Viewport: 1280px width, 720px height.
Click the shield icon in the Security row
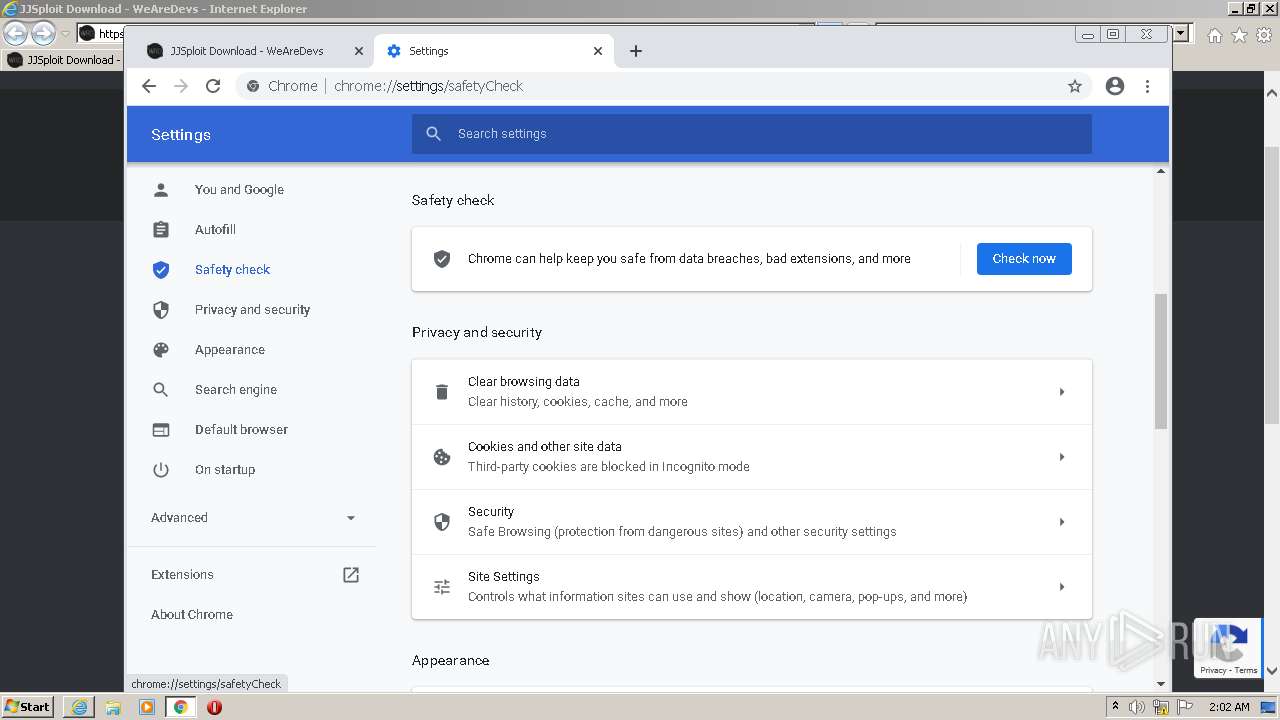[442, 522]
